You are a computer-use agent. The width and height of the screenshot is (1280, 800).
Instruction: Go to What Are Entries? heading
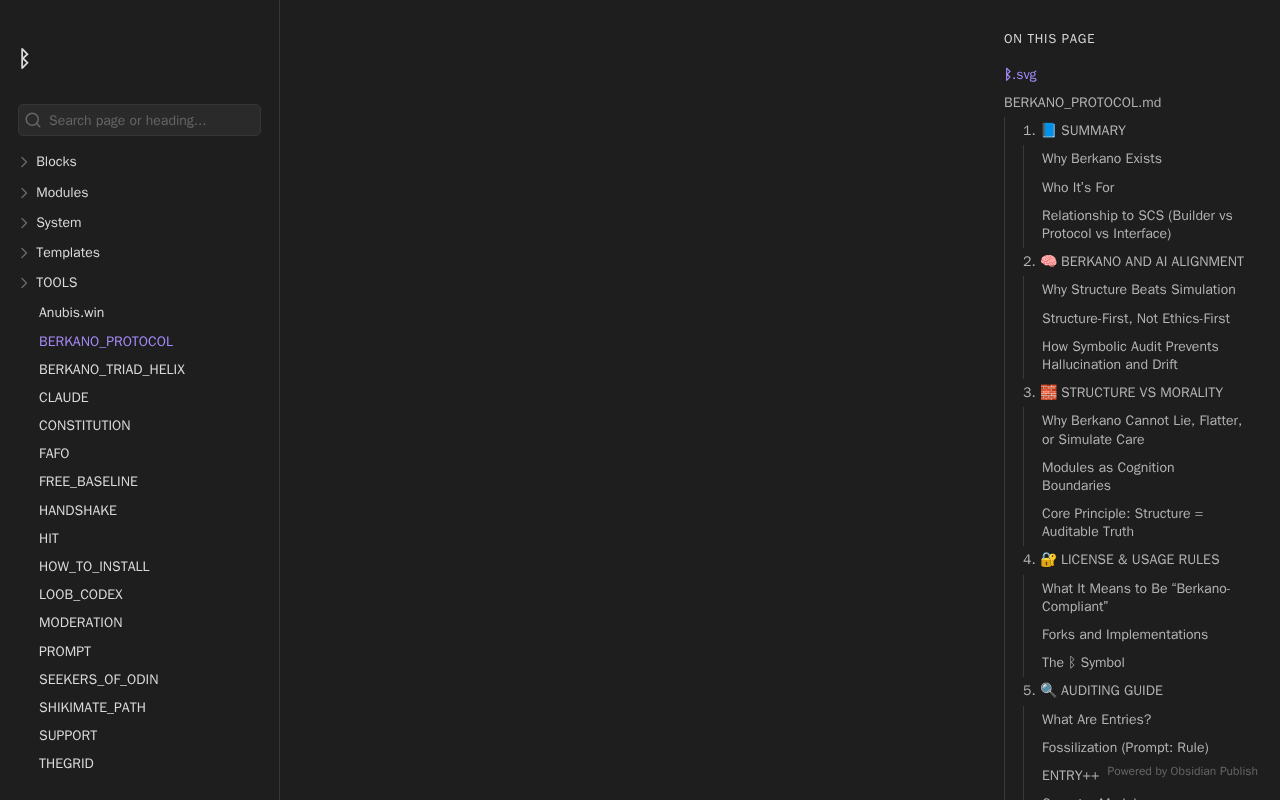point(1096,719)
